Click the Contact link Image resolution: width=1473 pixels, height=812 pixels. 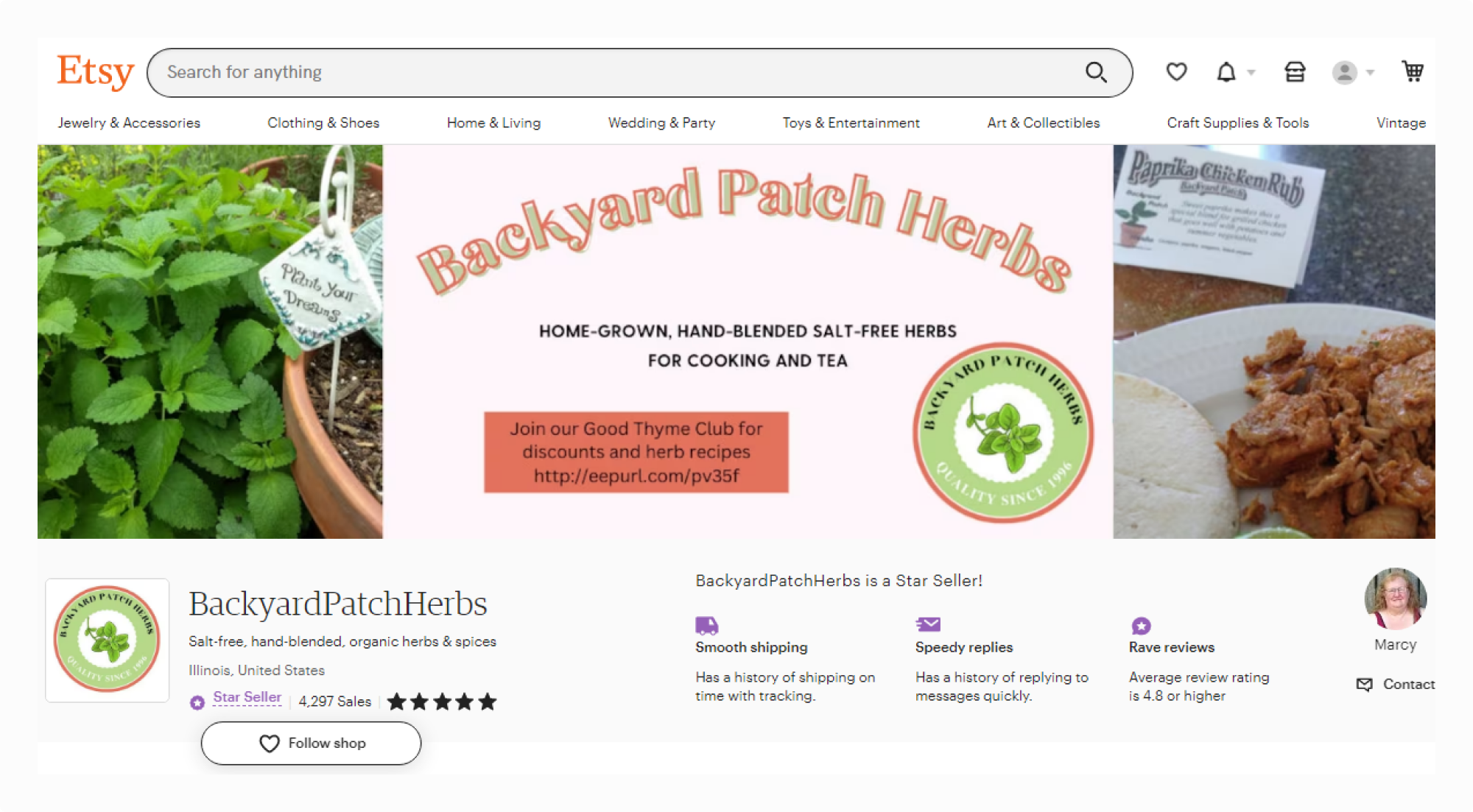[1408, 685]
